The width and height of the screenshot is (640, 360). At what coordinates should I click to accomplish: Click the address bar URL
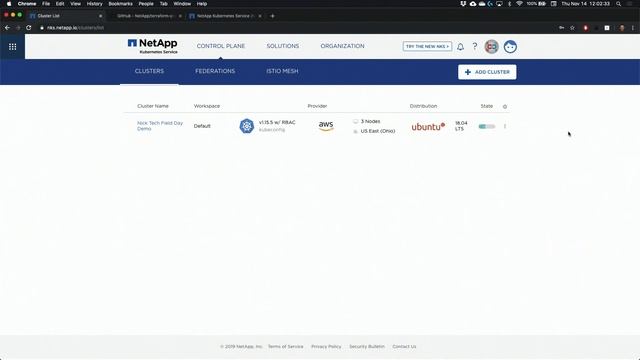tap(76, 28)
